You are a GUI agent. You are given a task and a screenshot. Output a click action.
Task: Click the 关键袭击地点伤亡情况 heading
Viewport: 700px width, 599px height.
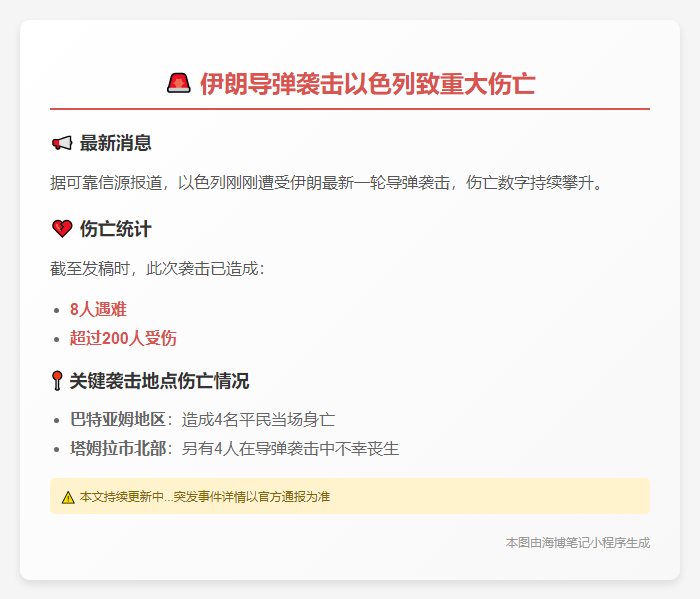click(x=159, y=381)
